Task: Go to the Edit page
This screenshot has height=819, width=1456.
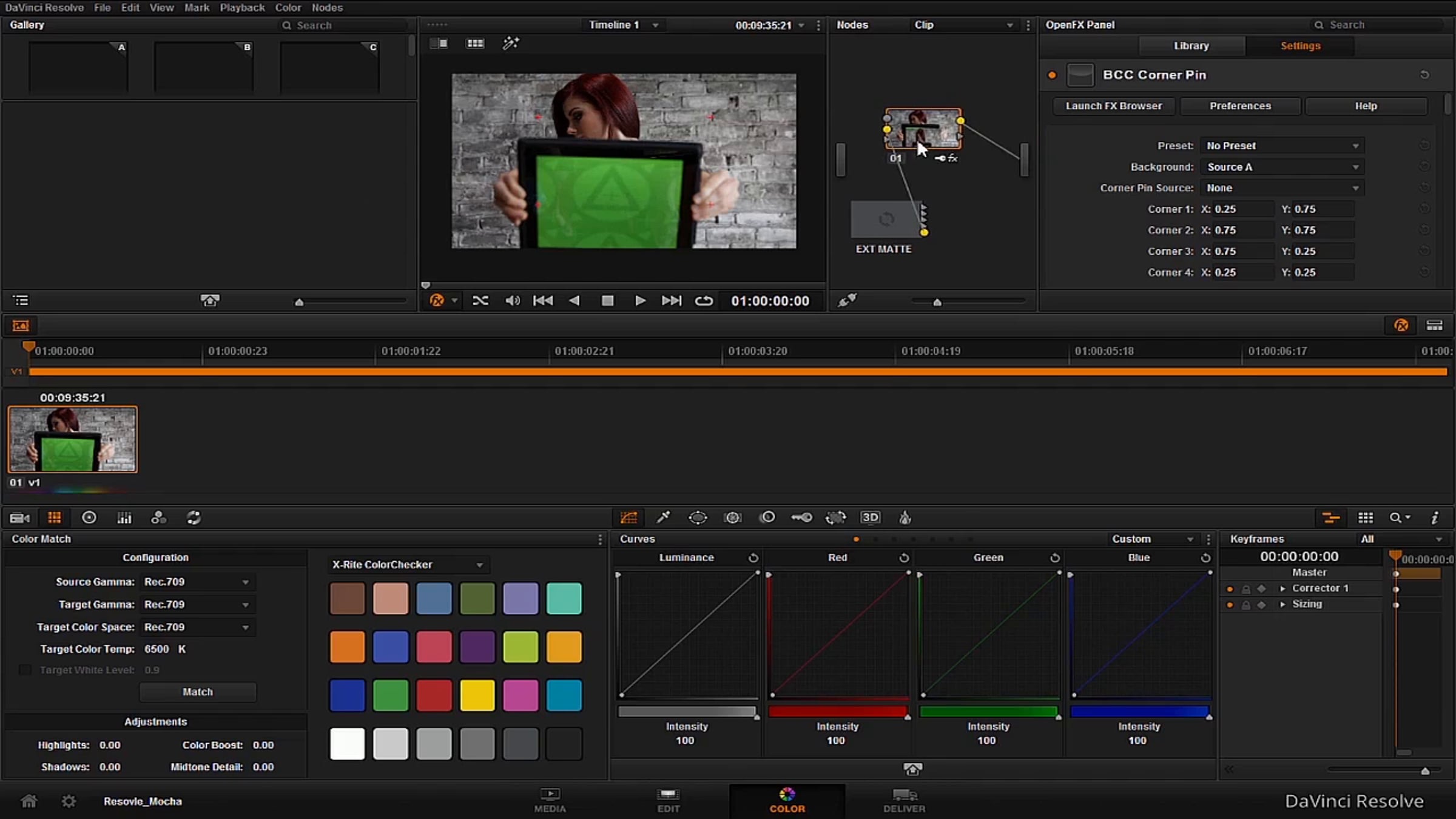Action: [x=669, y=801]
